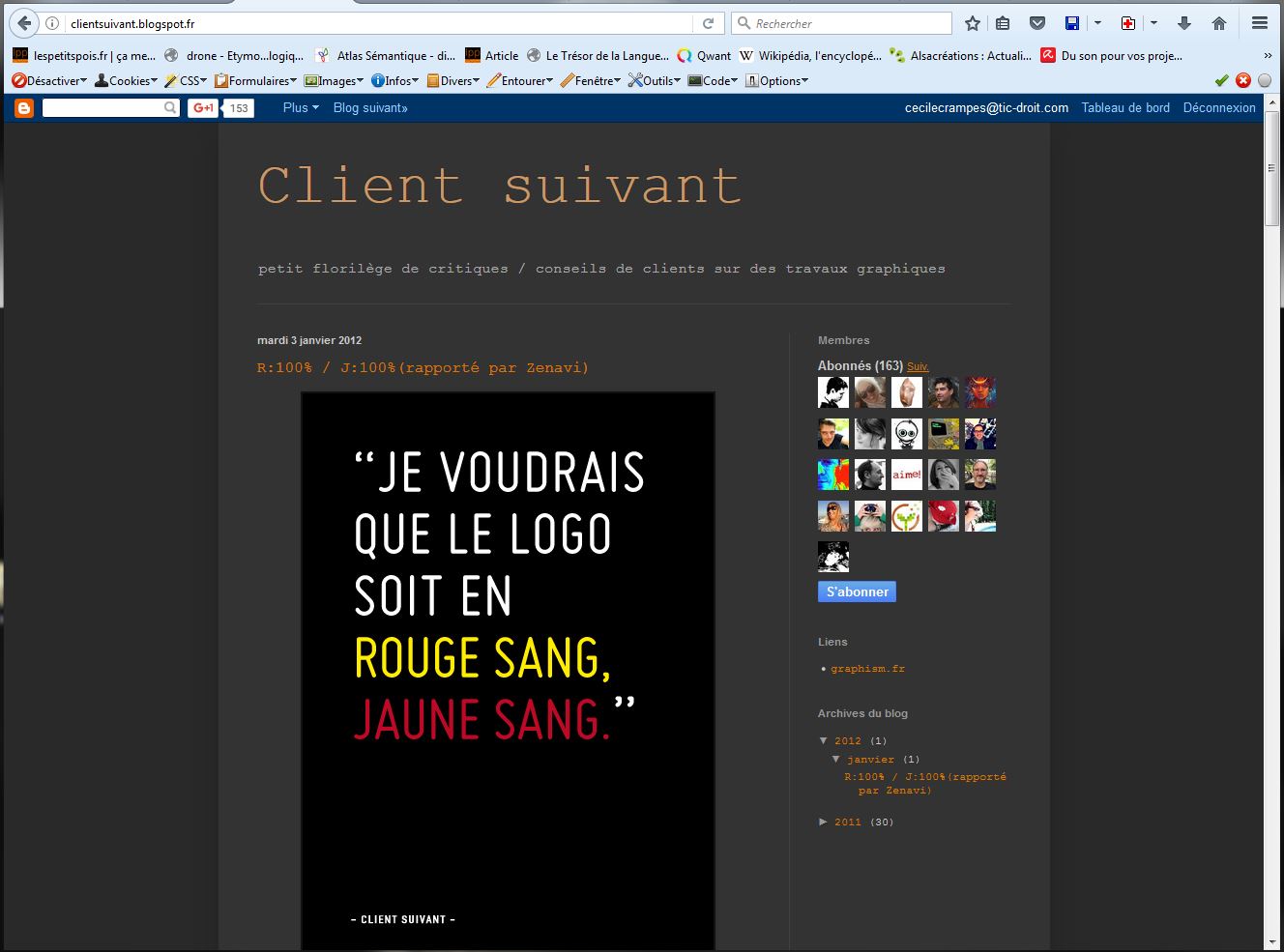Image resolution: width=1284 pixels, height=952 pixels.
Task: Click the Déconnexion link
Action: click(1218, 108)
